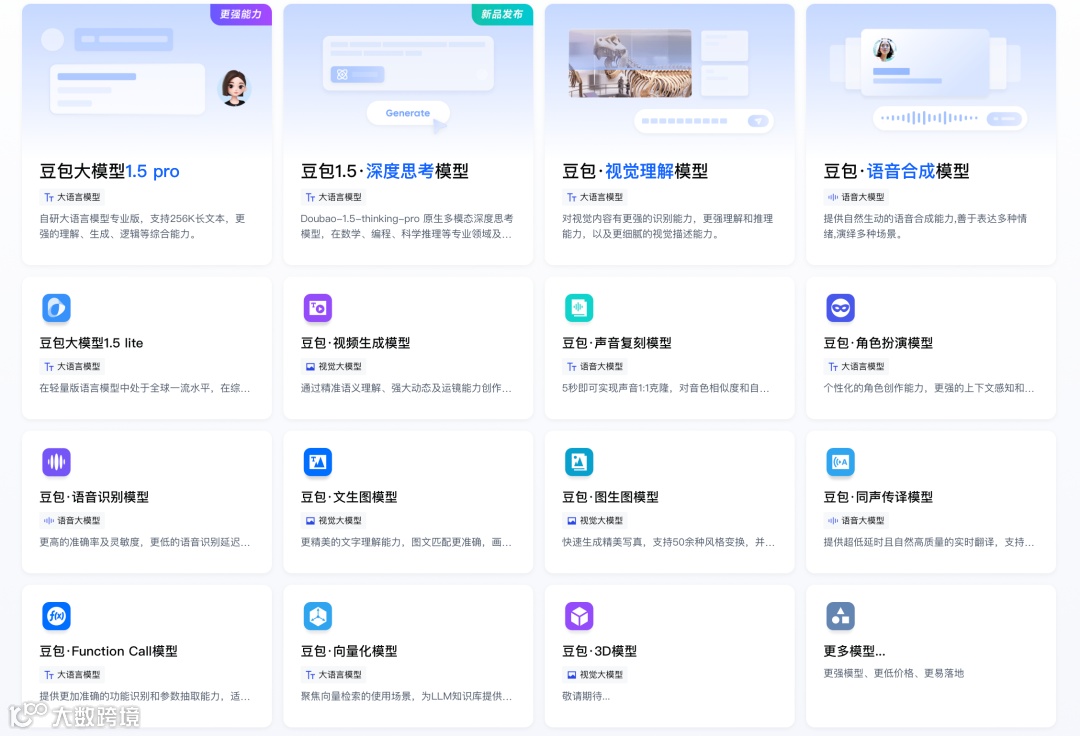The height and width of the screenshot is (736, 1080).
Task: Click the 敬请期待... text on 3D模型 card
Action: pos(586,696)
